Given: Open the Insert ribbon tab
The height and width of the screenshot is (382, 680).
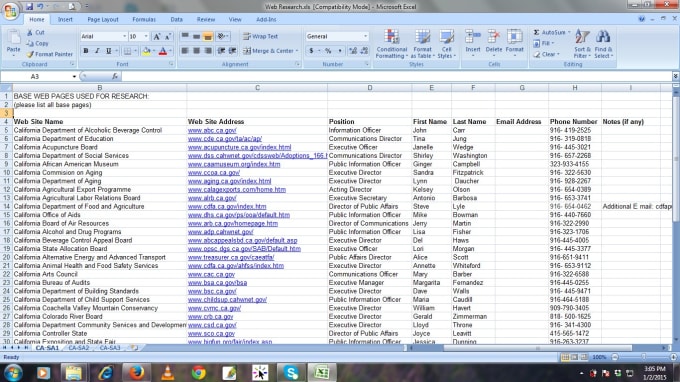Looking at the screenshot, I should pyautogui.click(x=65, y=20).
